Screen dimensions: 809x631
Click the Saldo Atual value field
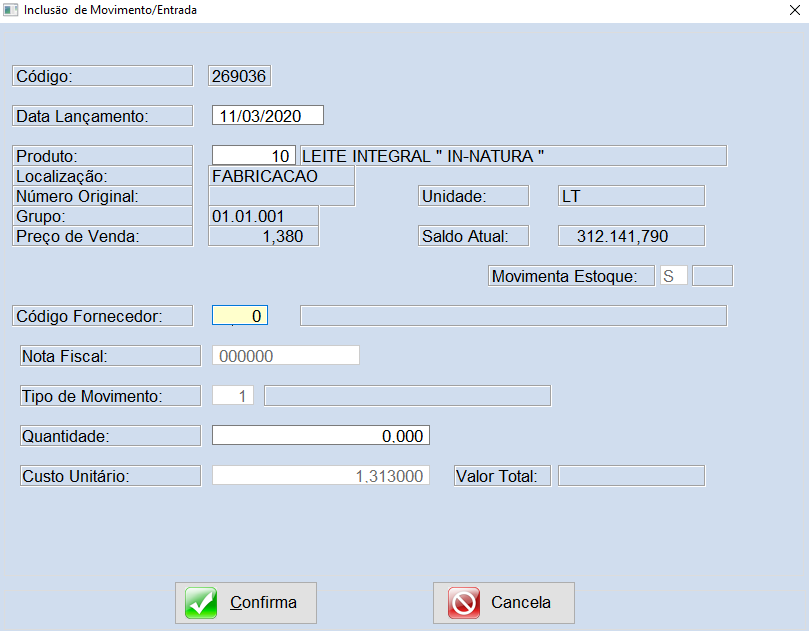pyautogui.click(x=630, y=236)
